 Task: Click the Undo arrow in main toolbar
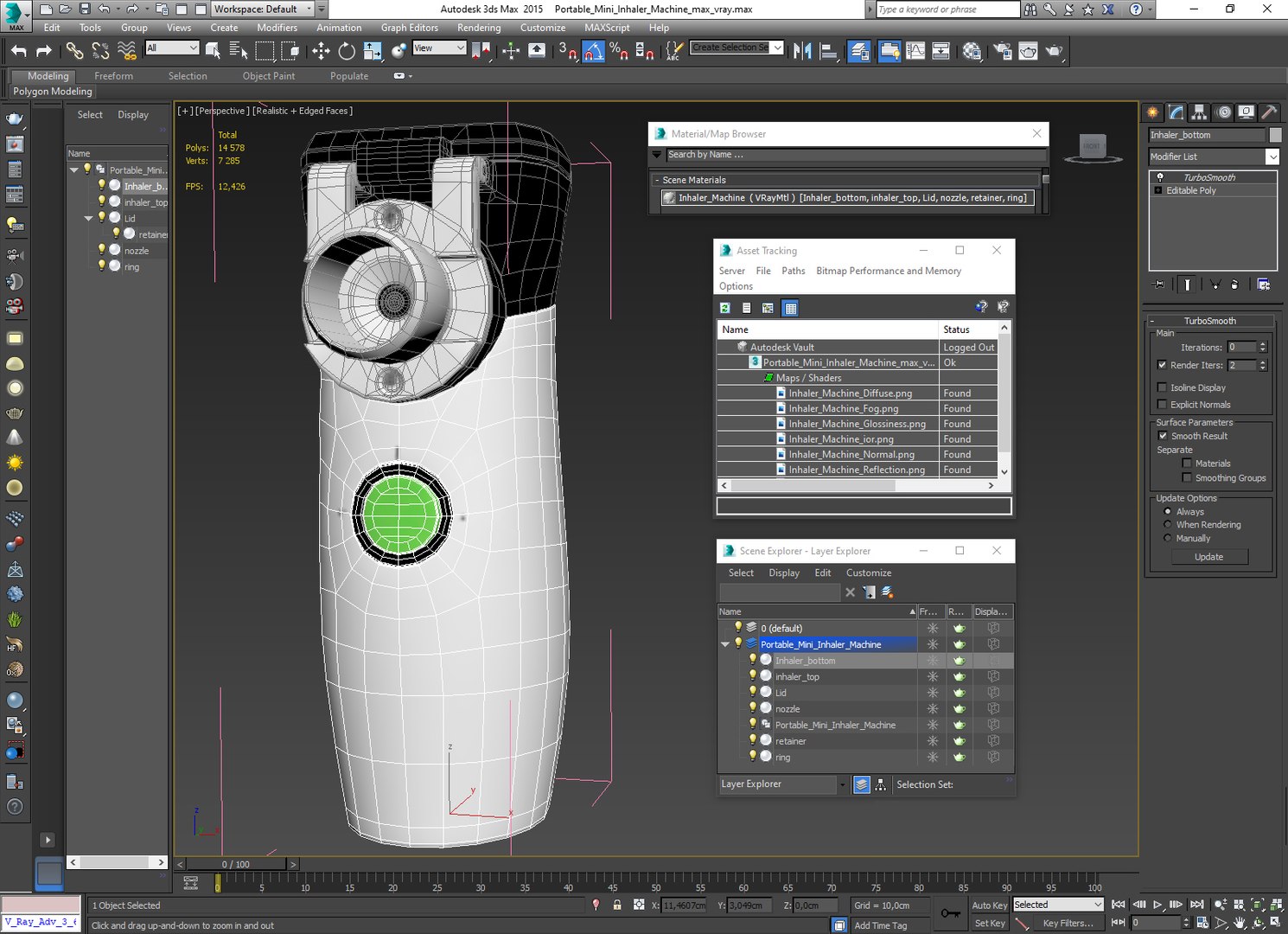[x=19, y=51]
